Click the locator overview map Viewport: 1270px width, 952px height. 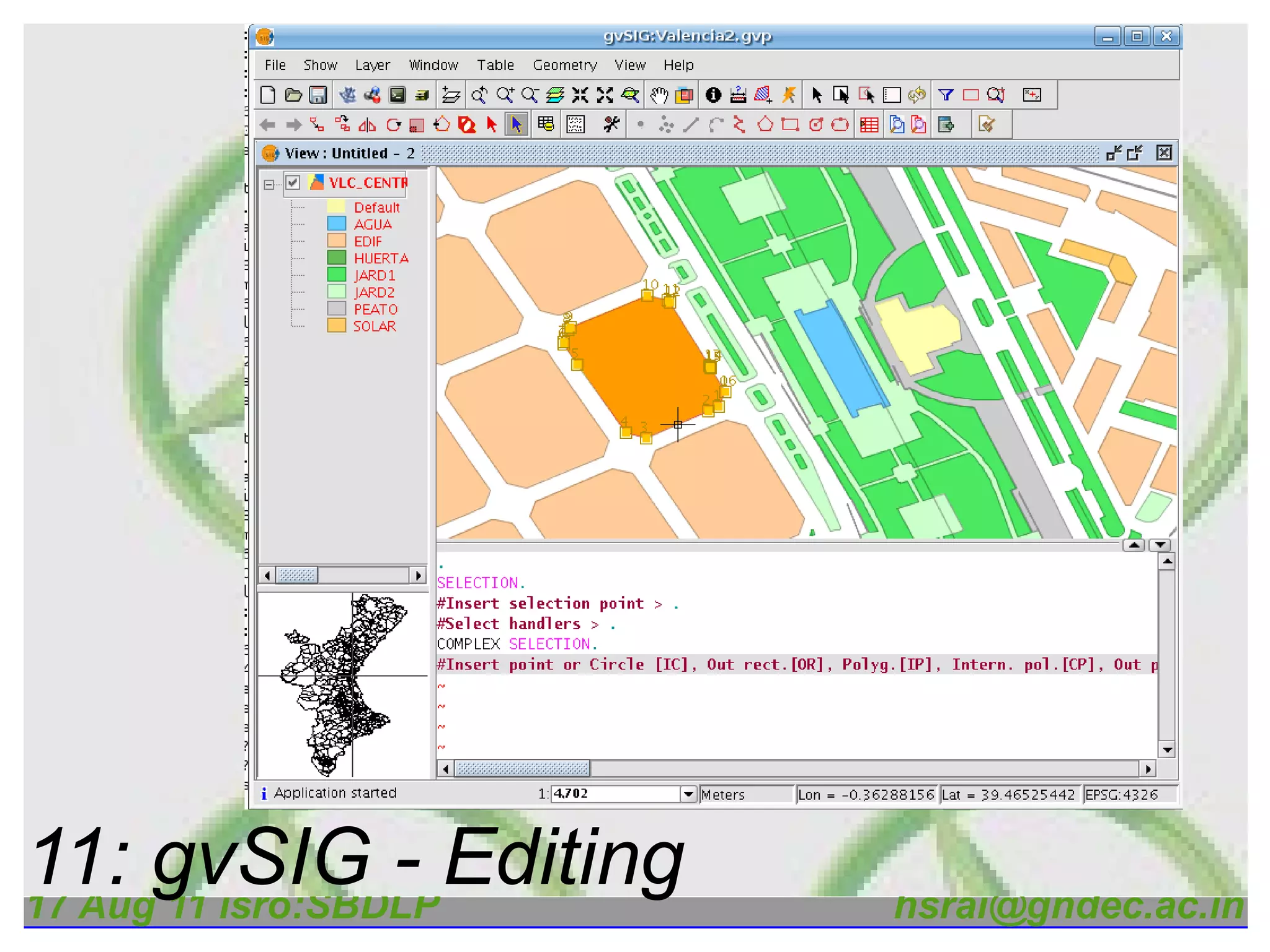click(343, 685)
